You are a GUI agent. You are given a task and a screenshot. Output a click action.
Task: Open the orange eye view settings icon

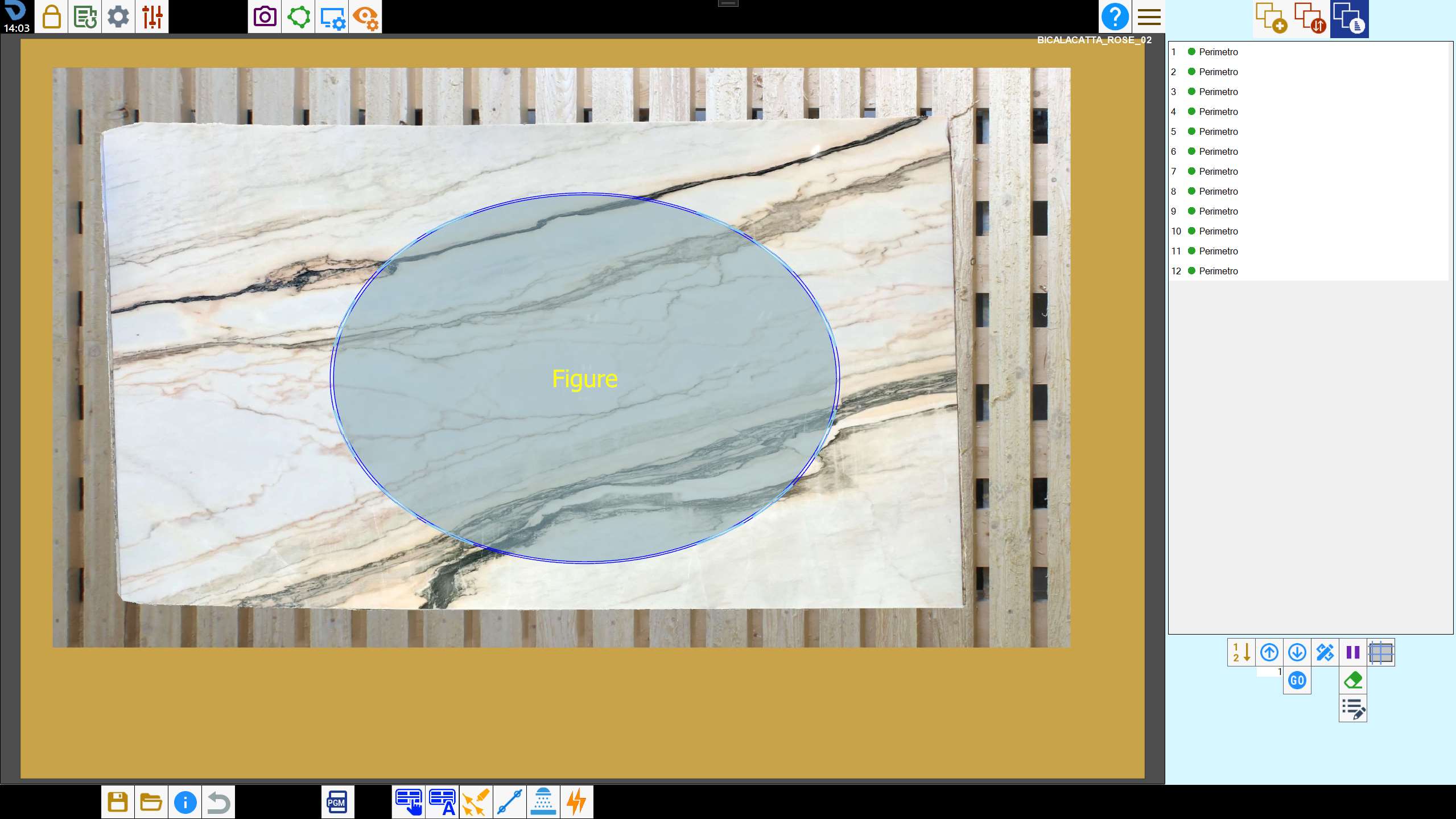coord(365,17)
